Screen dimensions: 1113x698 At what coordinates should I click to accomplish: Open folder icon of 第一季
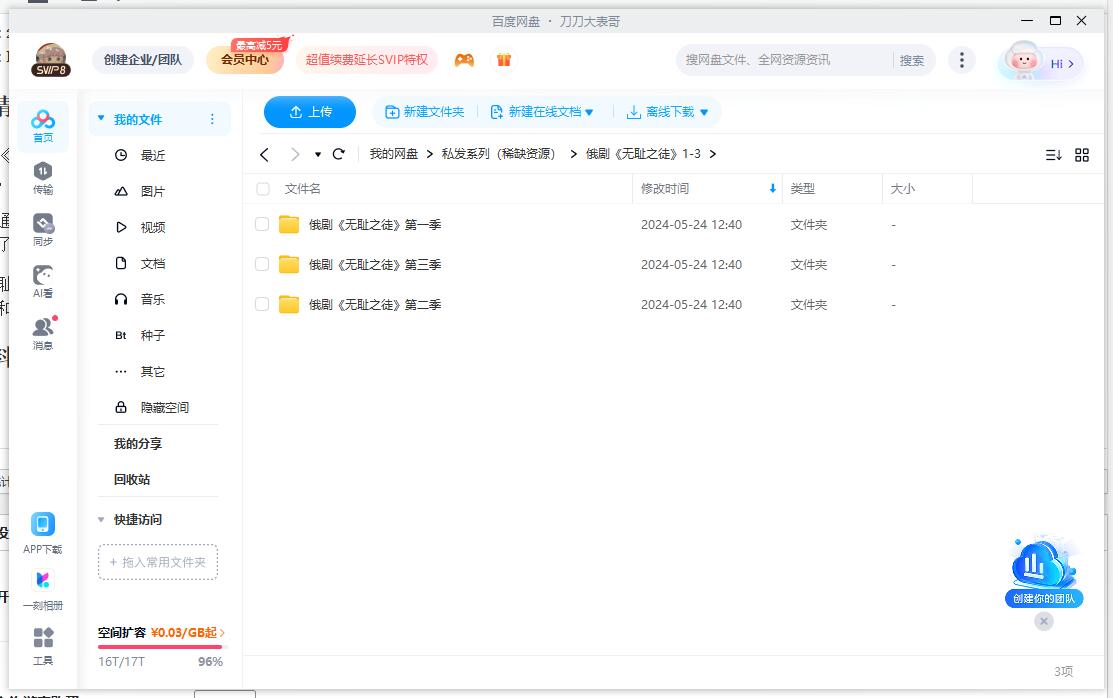tap(289, 224)
